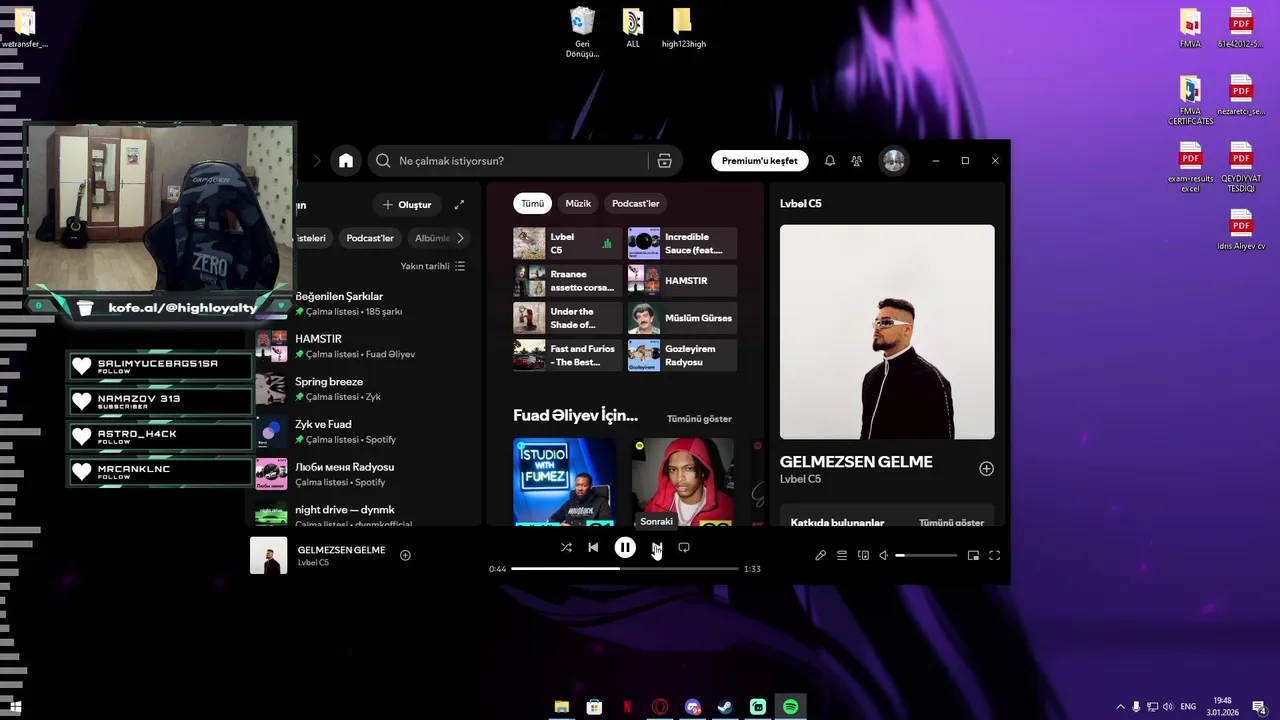Select the Tümü filter tab
Viewport: 1280px width, 720px height.
[x=532, y=203]
